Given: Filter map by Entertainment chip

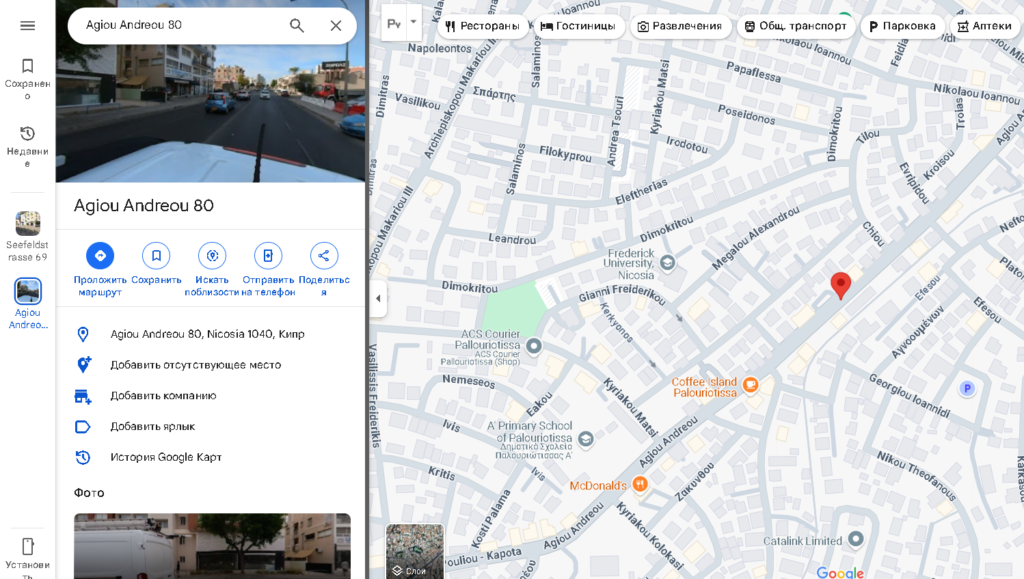Looking at the screenshot, I should (x=680, y=26).
